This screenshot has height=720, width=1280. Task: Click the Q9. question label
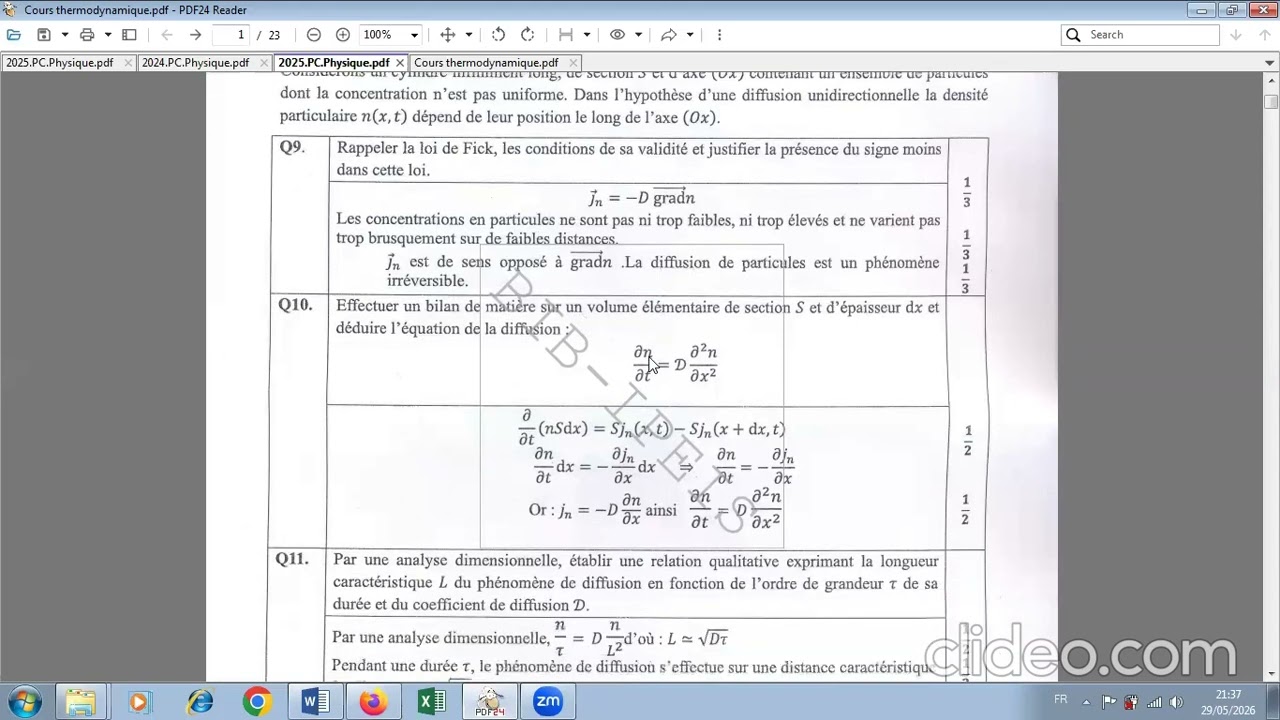point(291,147)
